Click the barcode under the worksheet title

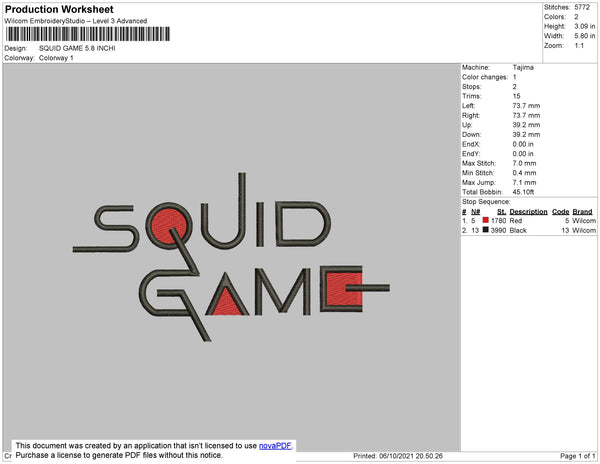tap(88, 34)
